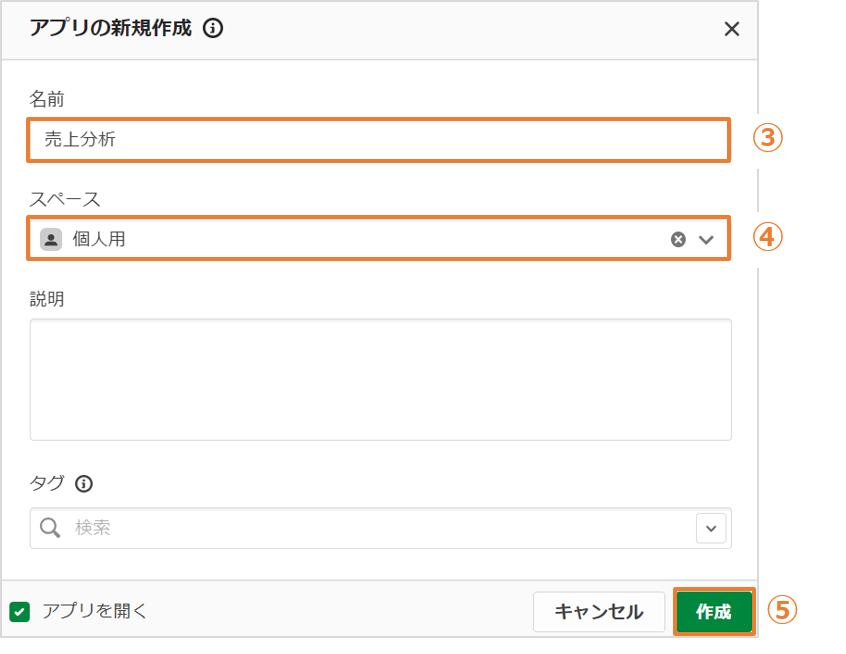Click the info icon beside アプリの新規作成 title
Screen dimensions: 846x654
click(212, 28)
